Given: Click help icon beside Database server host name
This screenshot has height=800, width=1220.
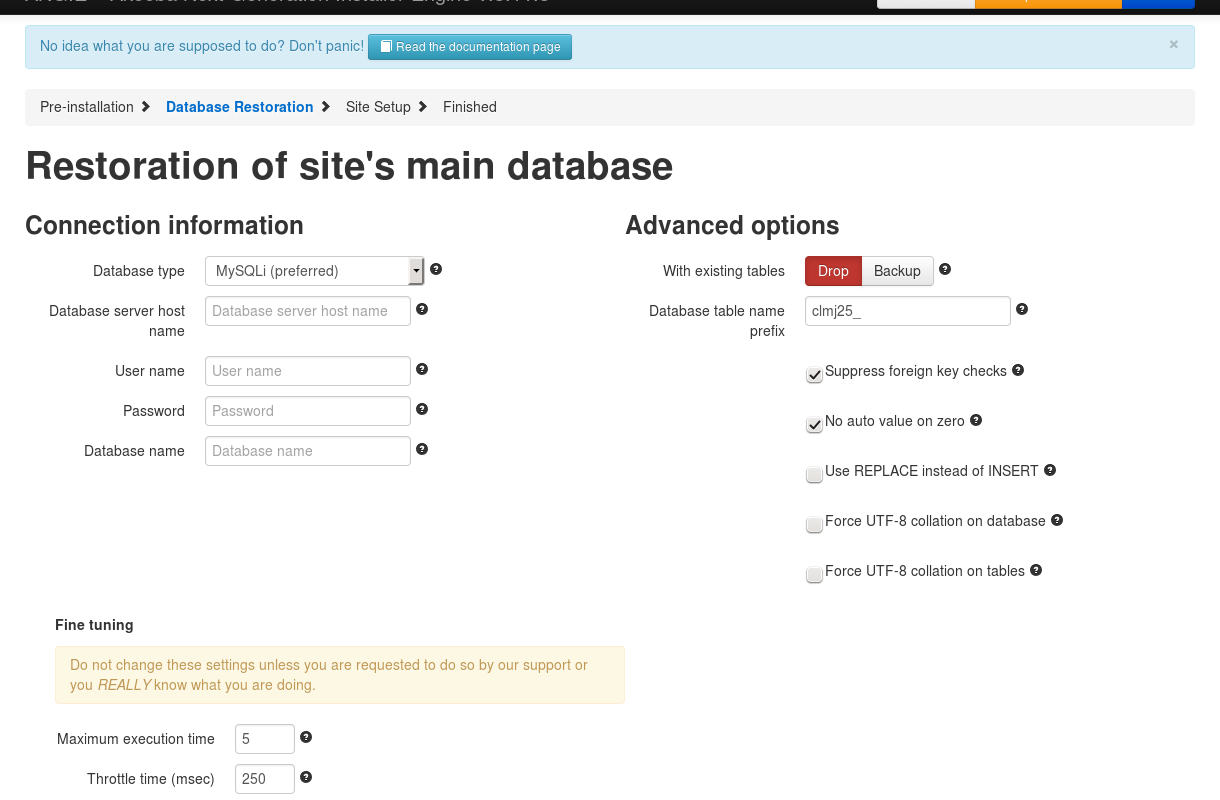Looking at the screenshot, I should coord(422,309).
